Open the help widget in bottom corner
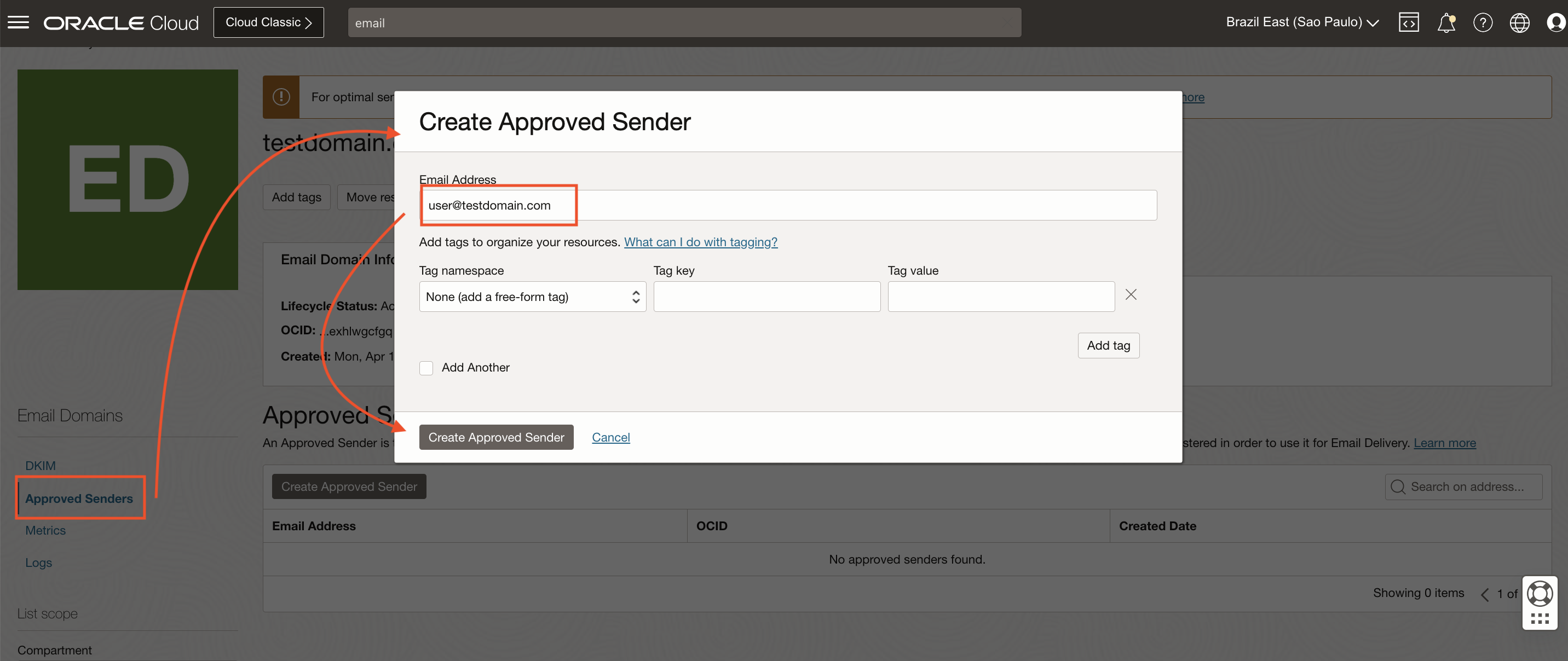 pos(1540,594)
